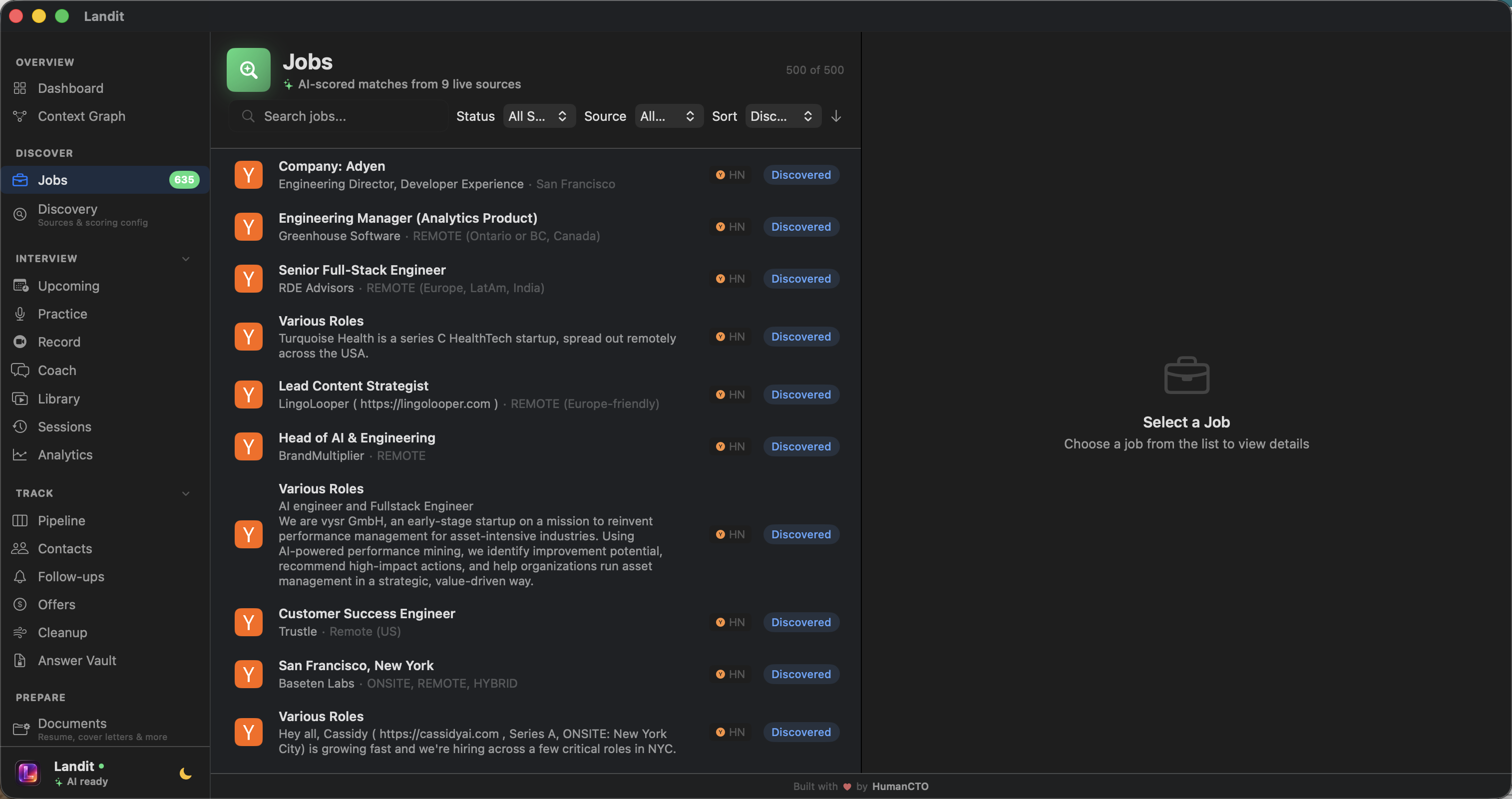The image size is (1512, 799).
Task: Click the Y logo beside Lead Content Strategist
Action: (x=248, y=395)
